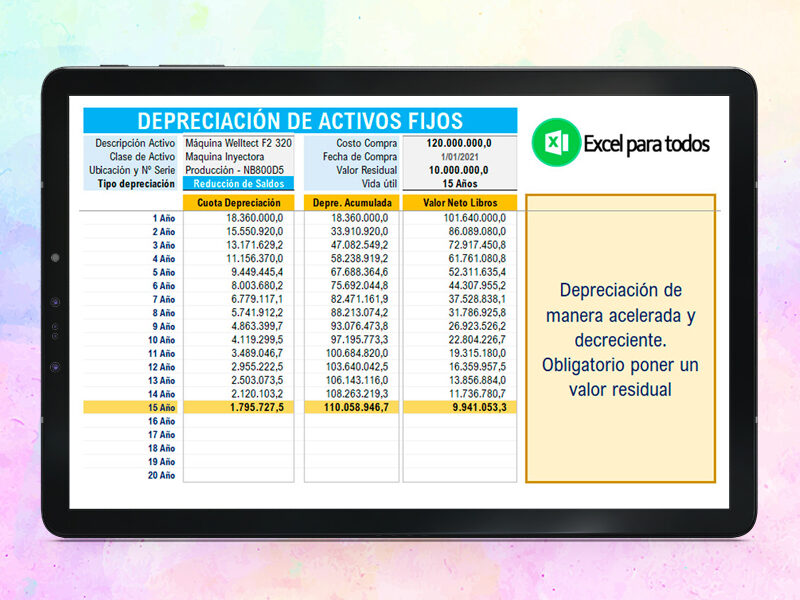Click the Depre. Acumulada column header
The width and height of the screenshot is (800, 600).
pyautogui.click(x=352, y=203)
